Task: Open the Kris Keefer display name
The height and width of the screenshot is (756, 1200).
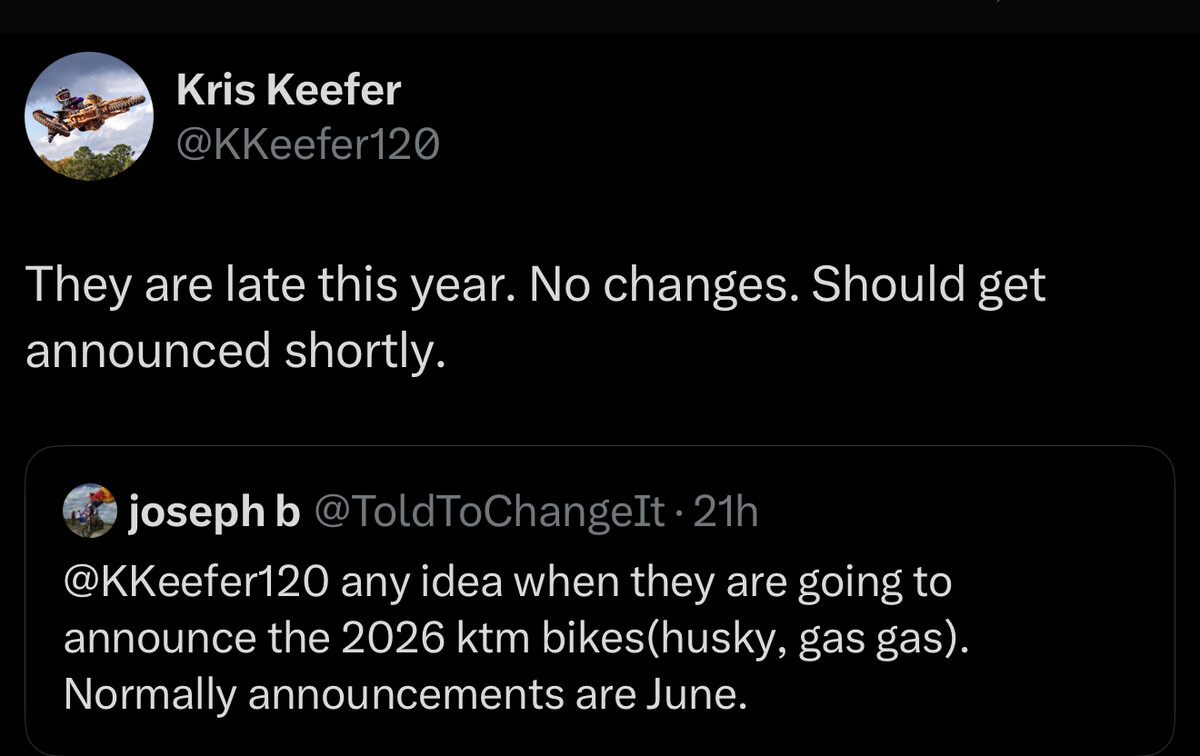Action: (x=288, y=91)
